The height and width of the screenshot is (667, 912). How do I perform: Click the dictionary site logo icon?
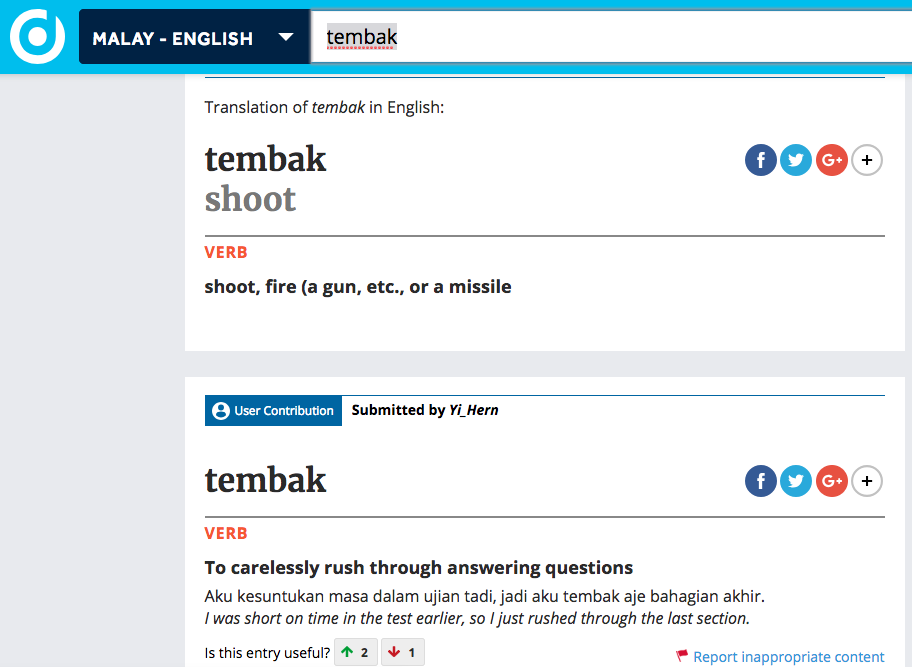click(37, 36)
